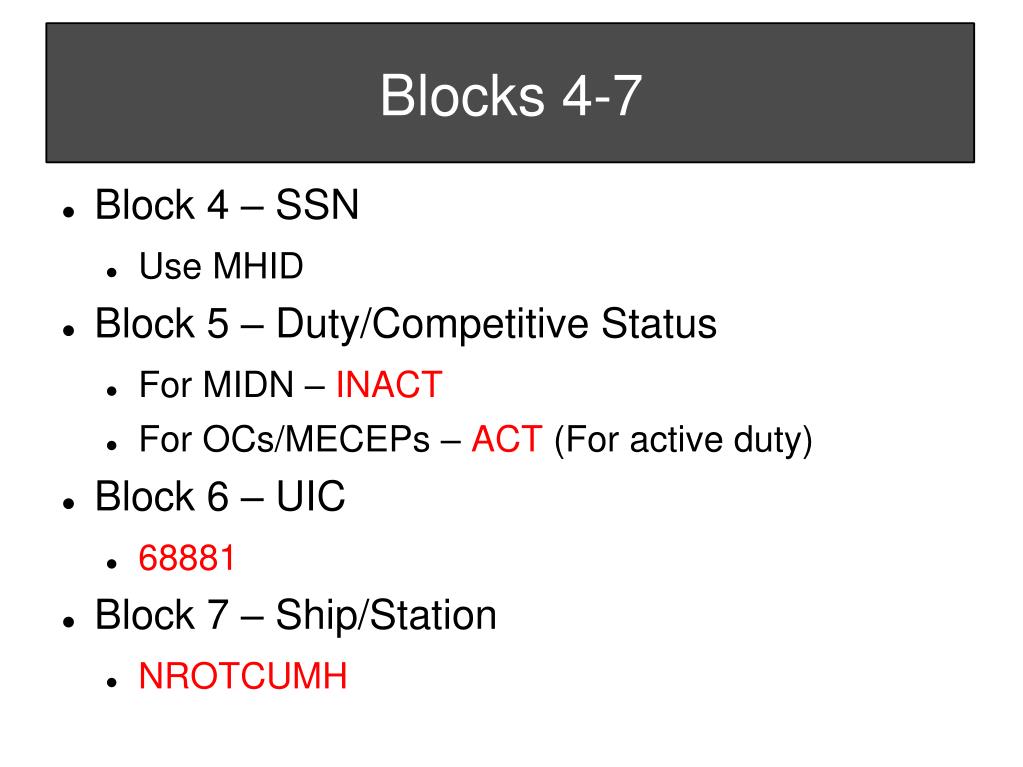Click the bullet before '68881'
The width and height of the screenshot is (1023, 767).
[112, 564]
